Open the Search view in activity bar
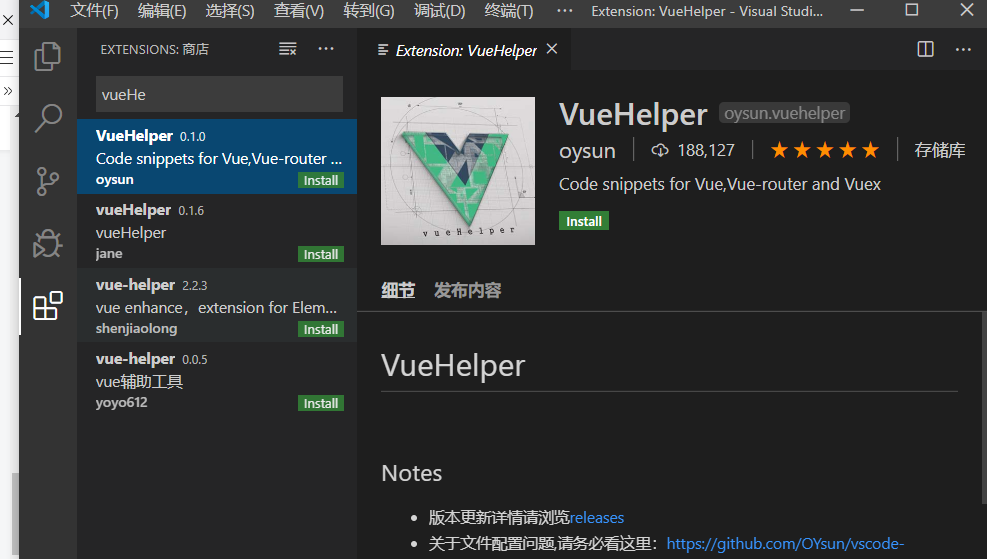Viewport: 987px width, 559px height. [48, 118]
